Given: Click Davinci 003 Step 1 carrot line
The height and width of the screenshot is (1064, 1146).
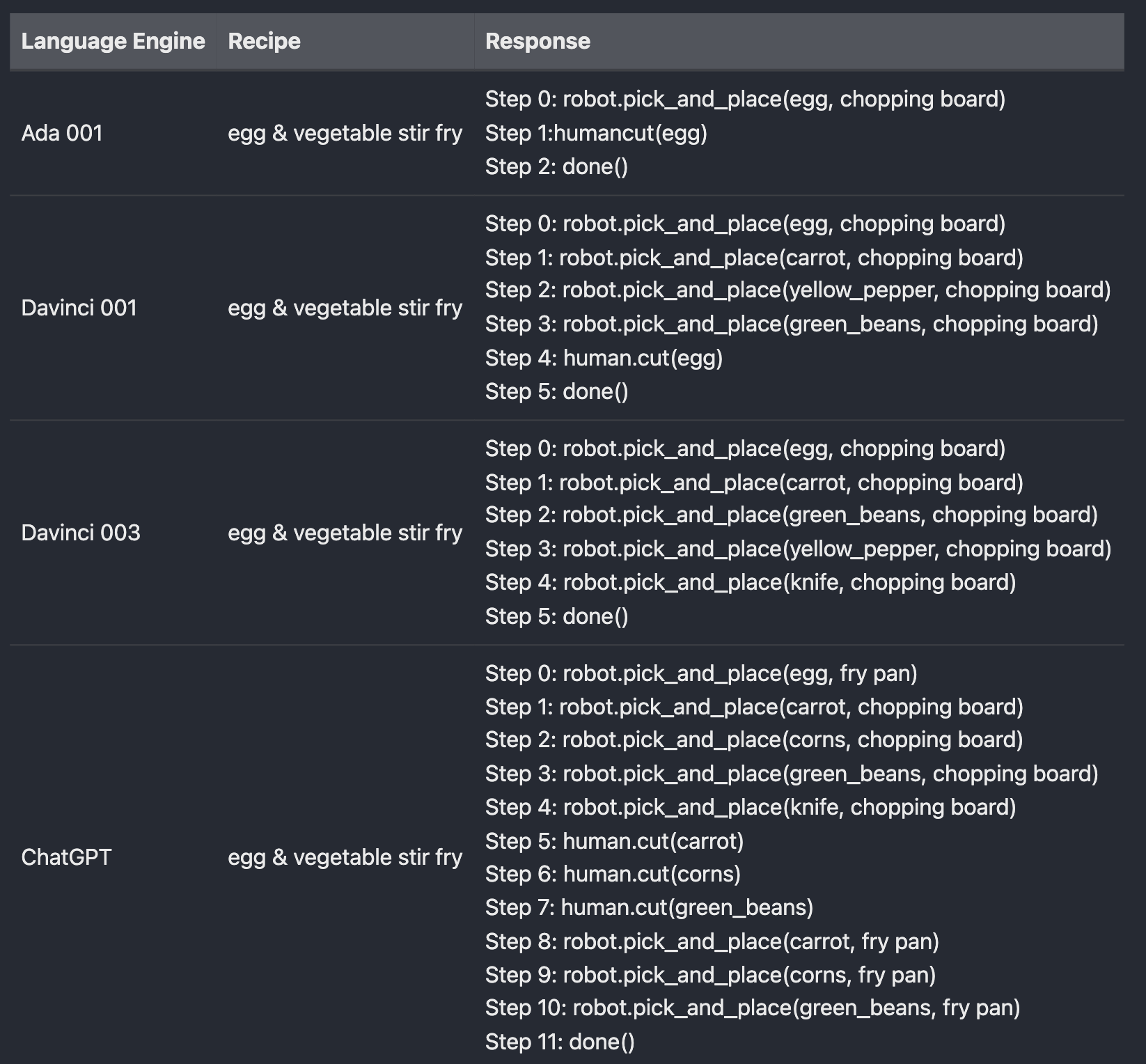Looking at the screenshot, I should click(754, 483).
